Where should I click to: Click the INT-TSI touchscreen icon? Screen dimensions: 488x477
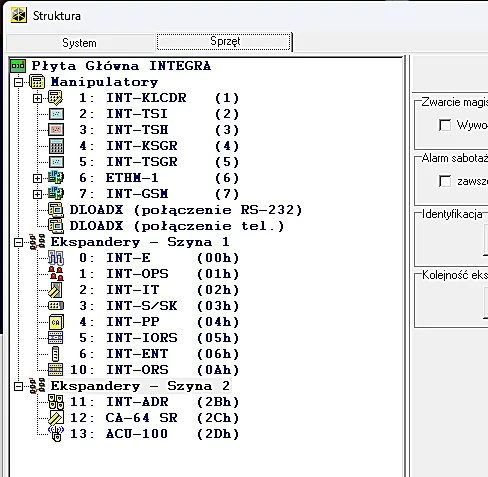pyautogui.click(x=56, y=114)
